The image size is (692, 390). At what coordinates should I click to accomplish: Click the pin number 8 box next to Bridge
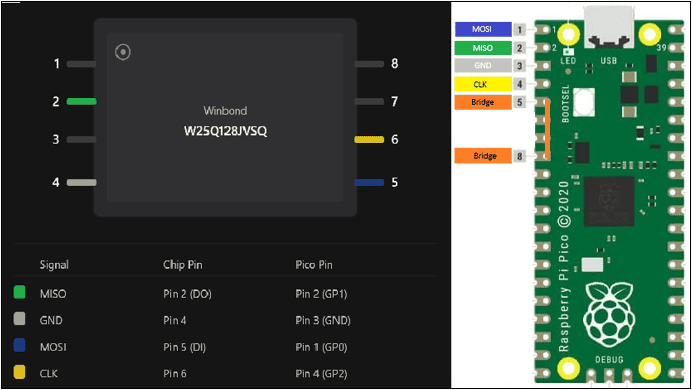point(520,156)
